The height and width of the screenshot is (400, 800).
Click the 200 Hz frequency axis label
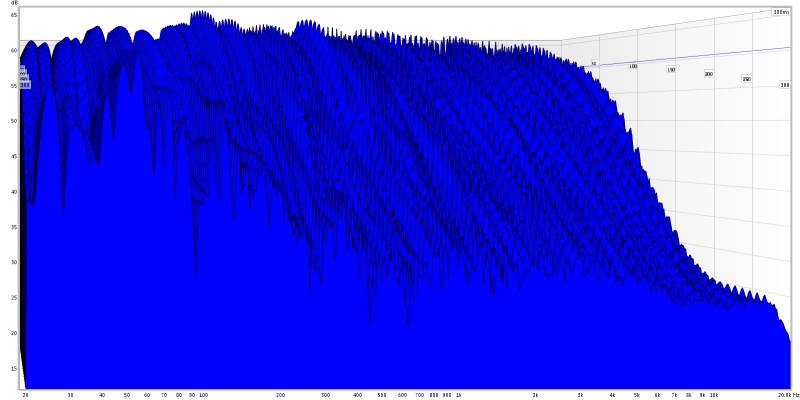[x=280, y=395]
